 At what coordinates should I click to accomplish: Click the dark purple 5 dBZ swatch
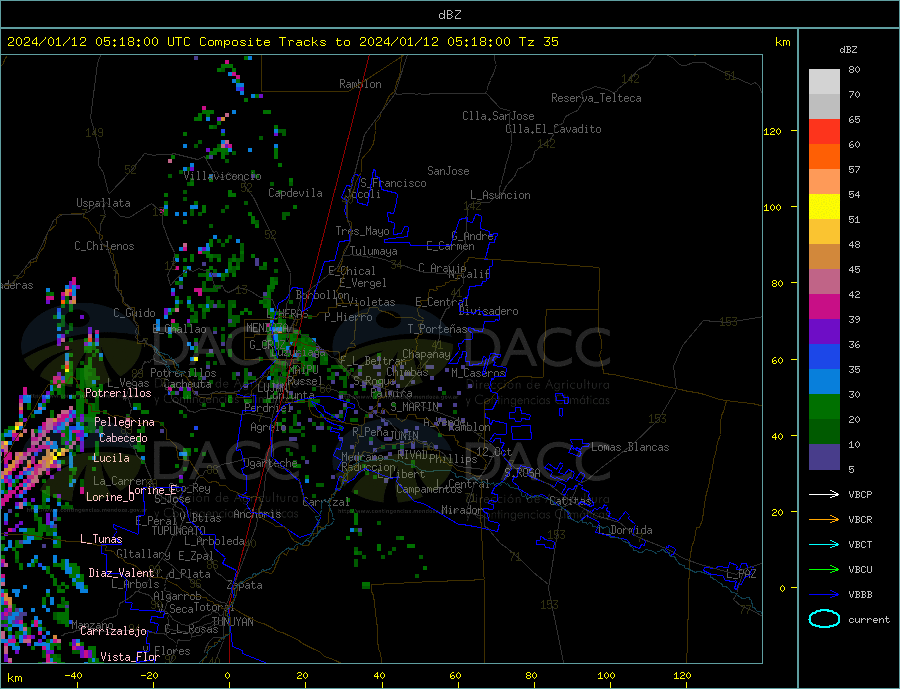click(x=824, y=457)
